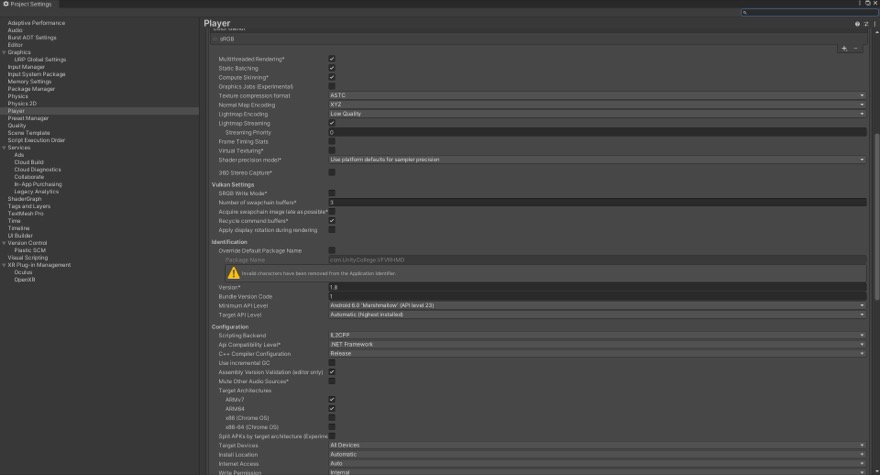Open Adaptive Performance settings
The height and width of the screenshot is (475, 880).
[x=36, y=23]
